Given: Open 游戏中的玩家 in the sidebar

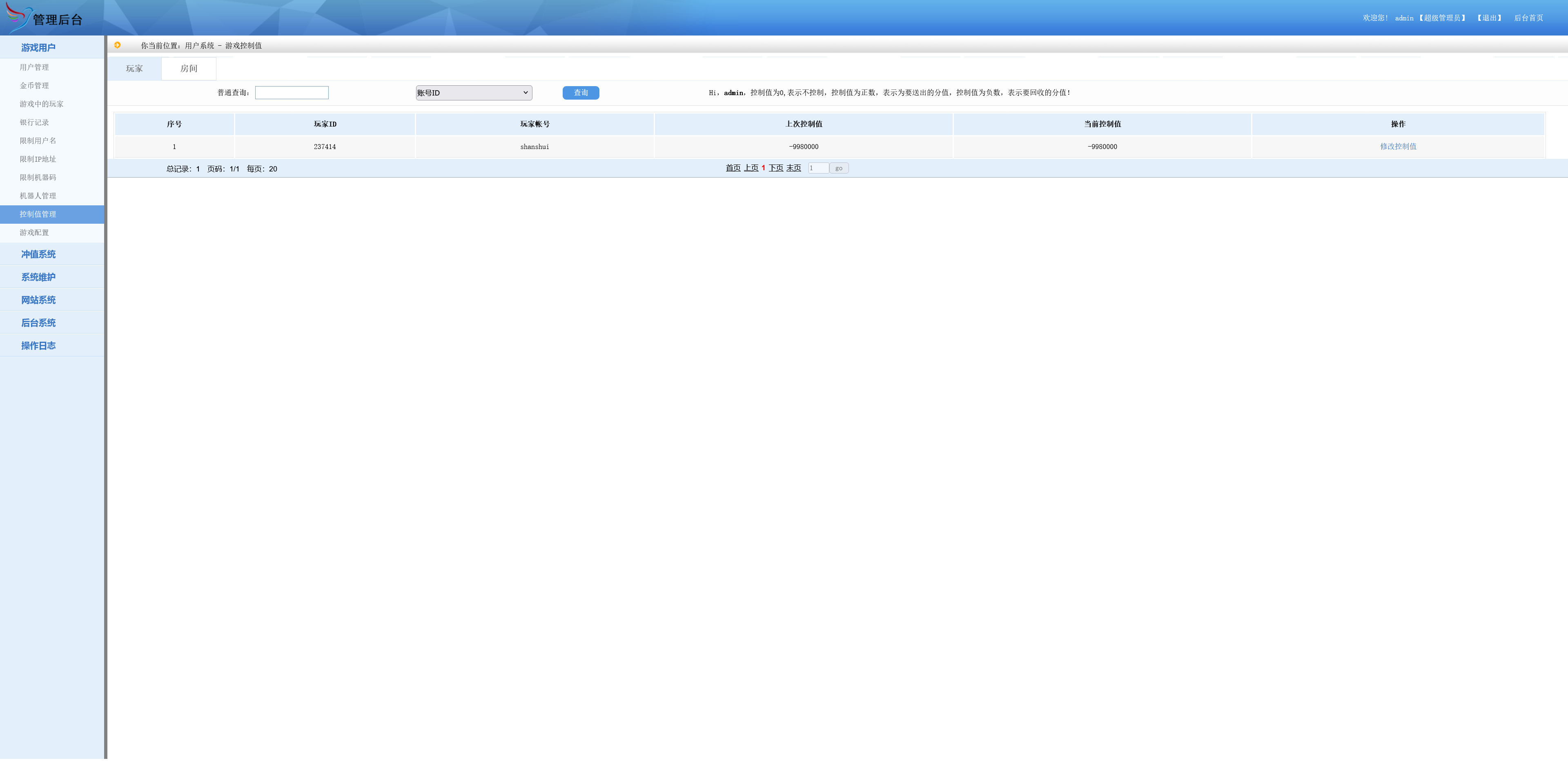Looking at the screenshot, I should click(41, 104).
